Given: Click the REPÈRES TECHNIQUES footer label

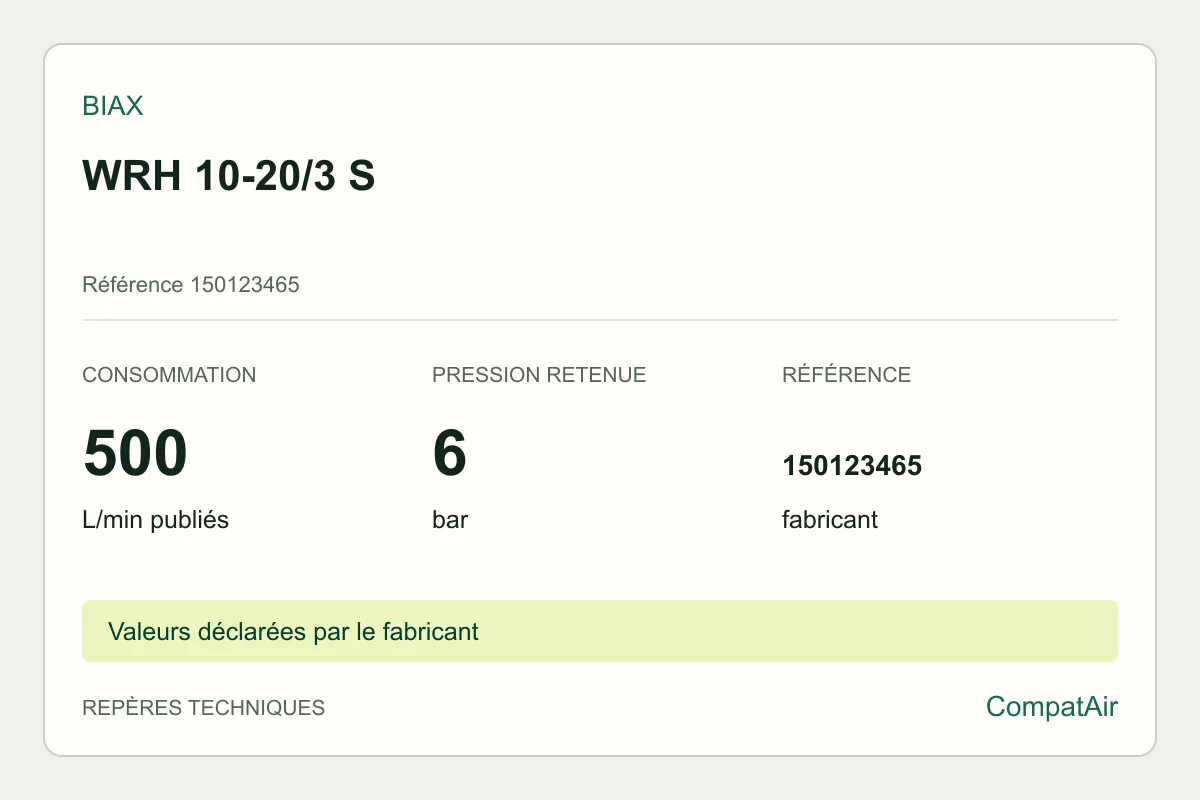Looking at the screenshot, I should (x=203, y=708).
